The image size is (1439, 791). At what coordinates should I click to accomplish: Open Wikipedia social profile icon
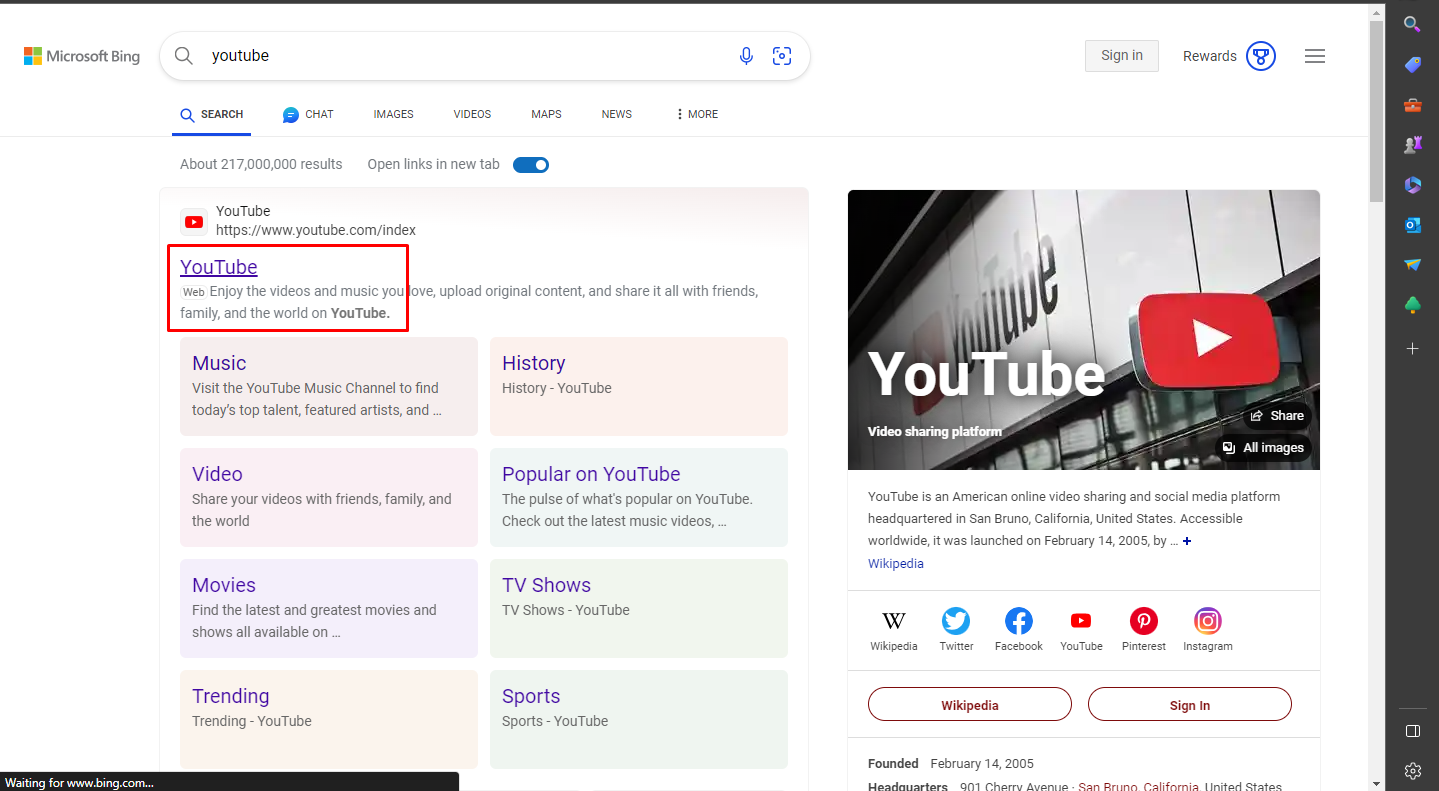893,621
